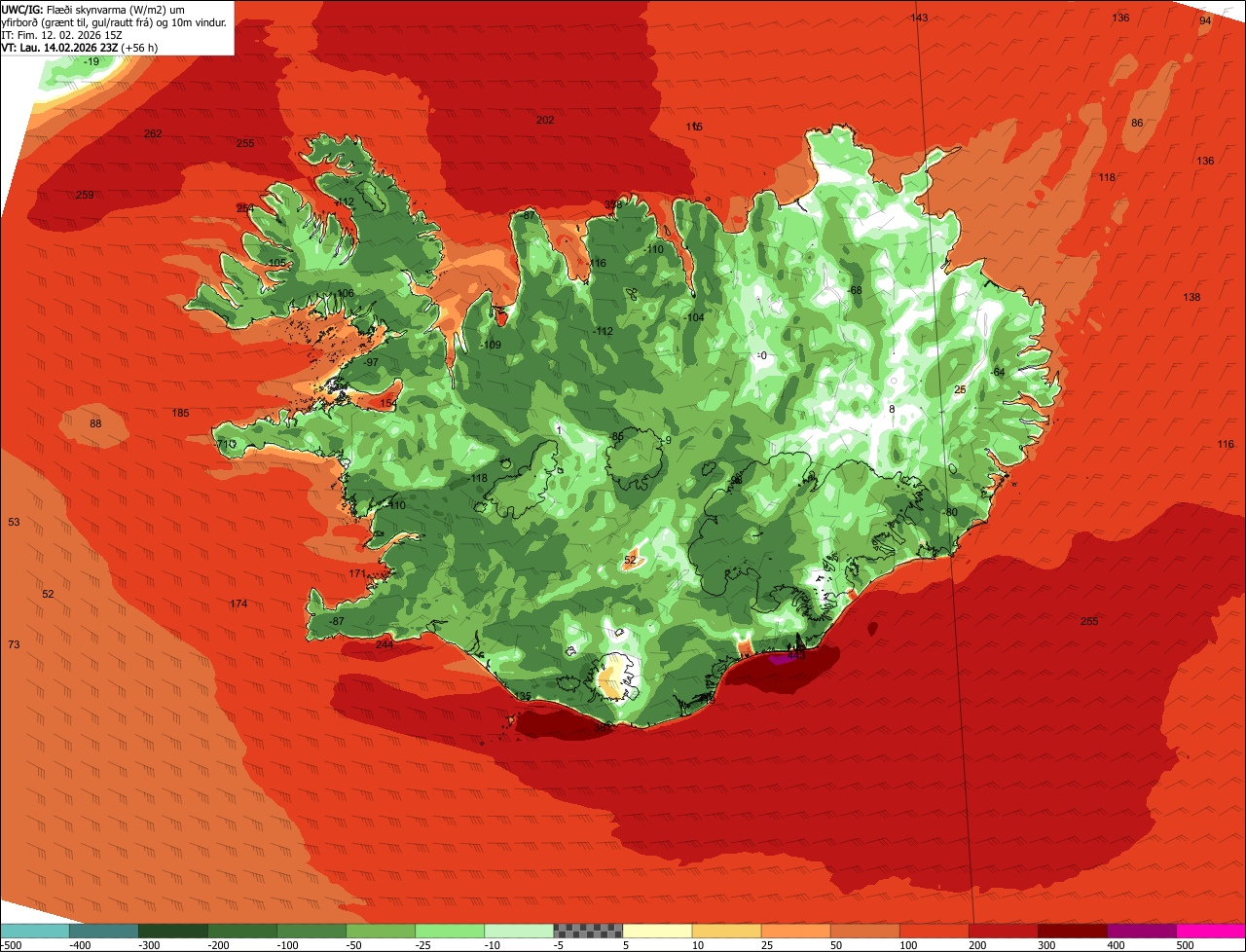Viewport: 1246px width, 952px height.
Task: Click the '88' value inside the orange oval
Action: pyautogui.click(x=95, y=423)
